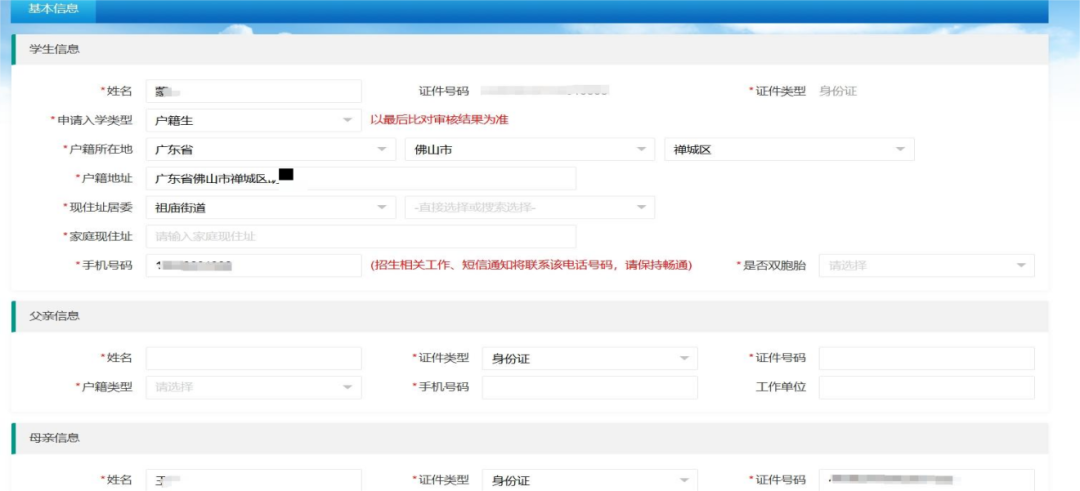Click the 家庭现住址 input field
This screenshot has width=1080, height=491.
pyautogui.click(x=361, y=236)
